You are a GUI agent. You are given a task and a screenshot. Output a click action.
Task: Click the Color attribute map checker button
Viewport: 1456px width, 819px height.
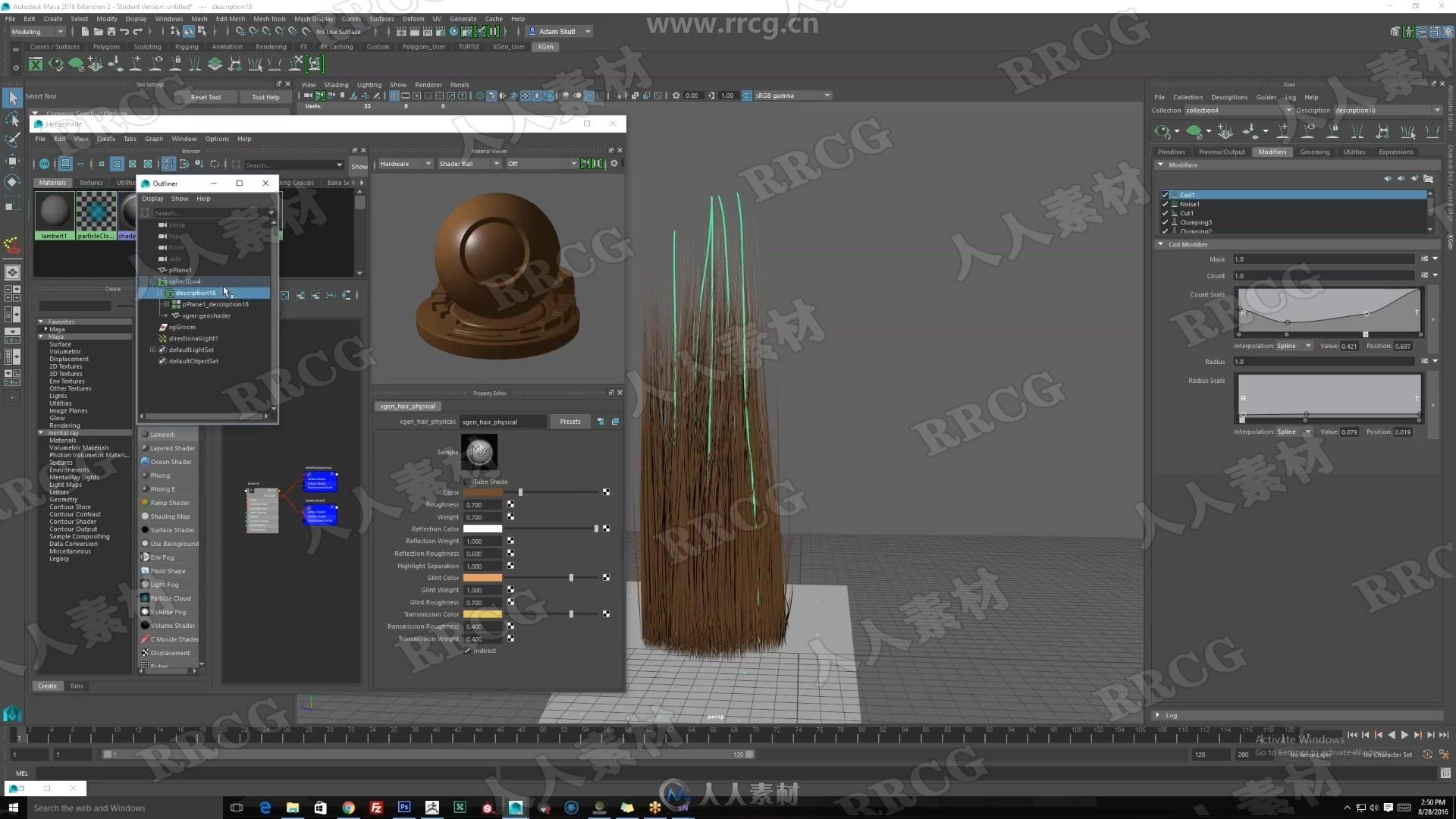point(606,492)
